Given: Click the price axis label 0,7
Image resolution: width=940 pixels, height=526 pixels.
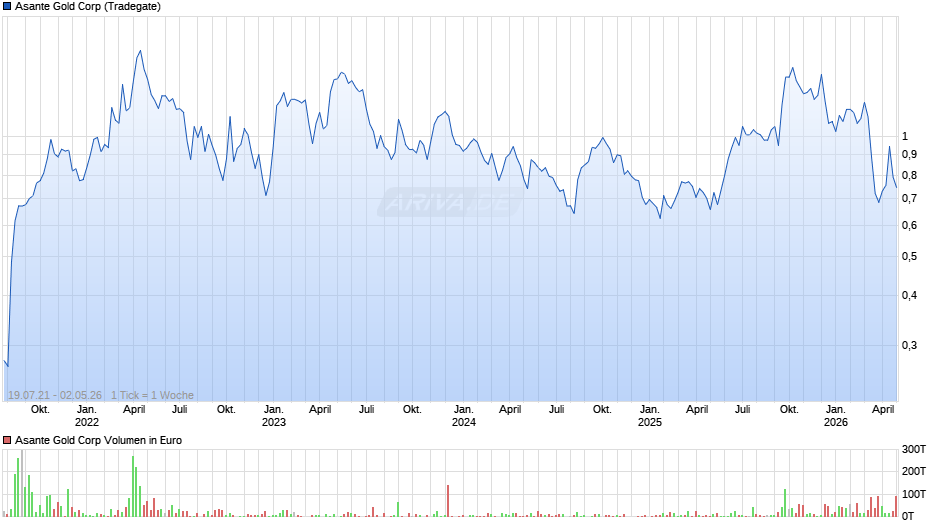Looking at the screenshot, I should [909, 199].
